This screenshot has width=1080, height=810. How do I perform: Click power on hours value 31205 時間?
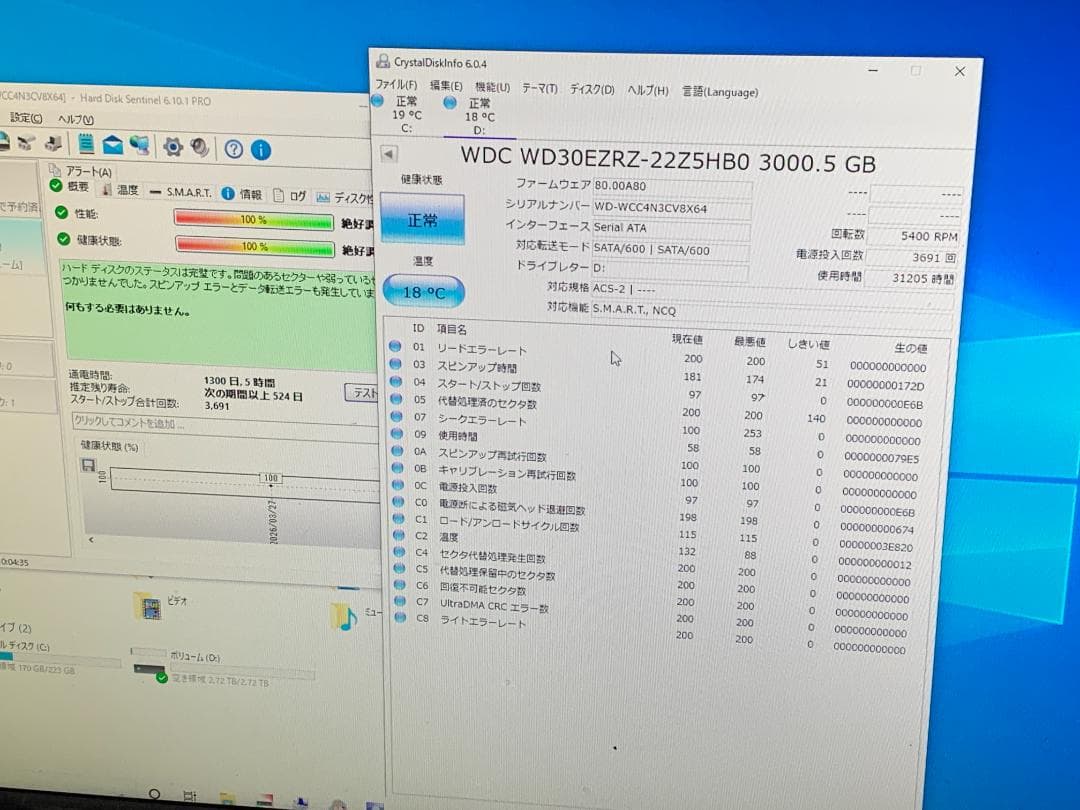(911, 278)
